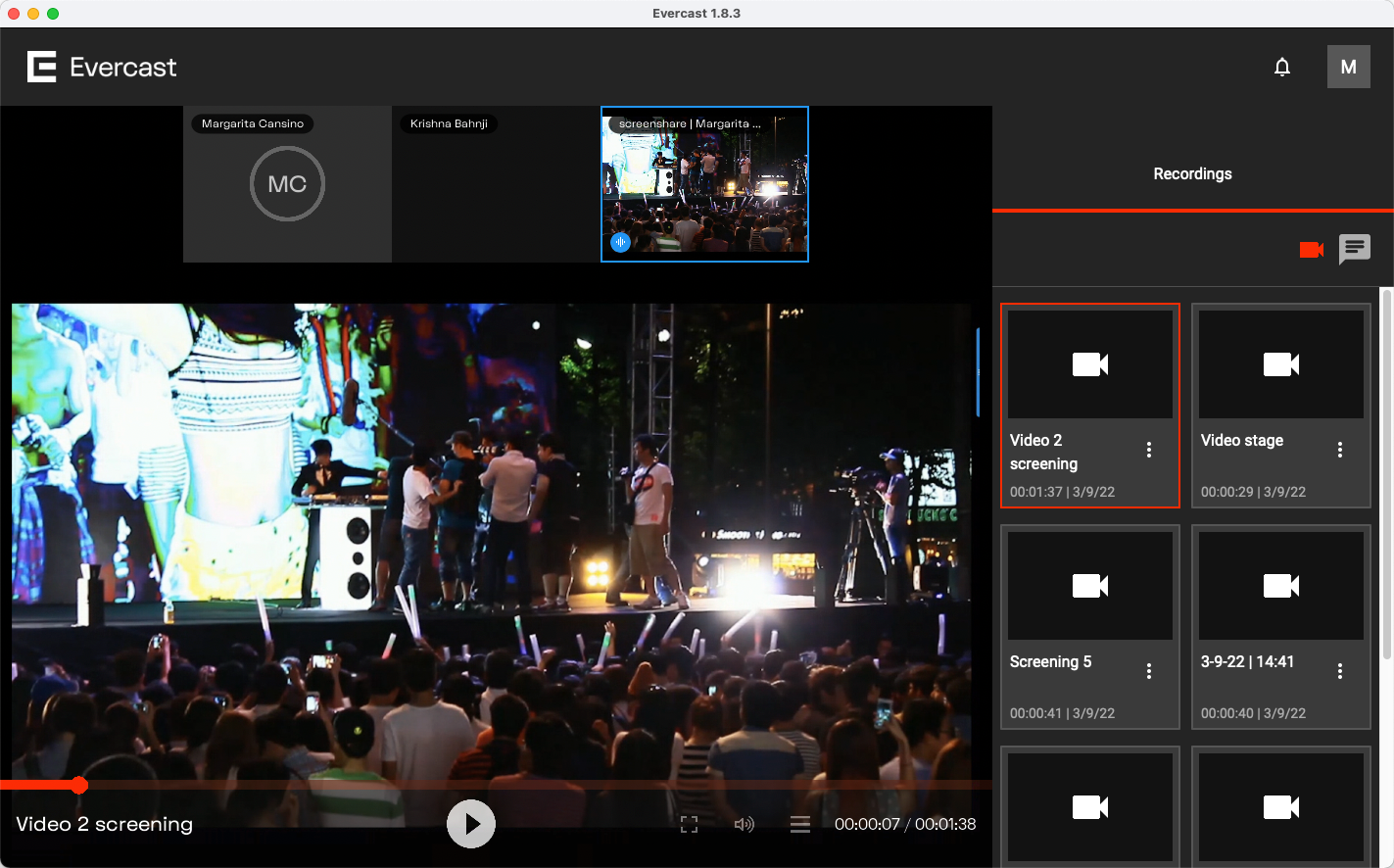The width and height of the screenshot is (1394, 868).
Task: Click the 3-9-22 | 14:41 recording name
Action: 1247,662
